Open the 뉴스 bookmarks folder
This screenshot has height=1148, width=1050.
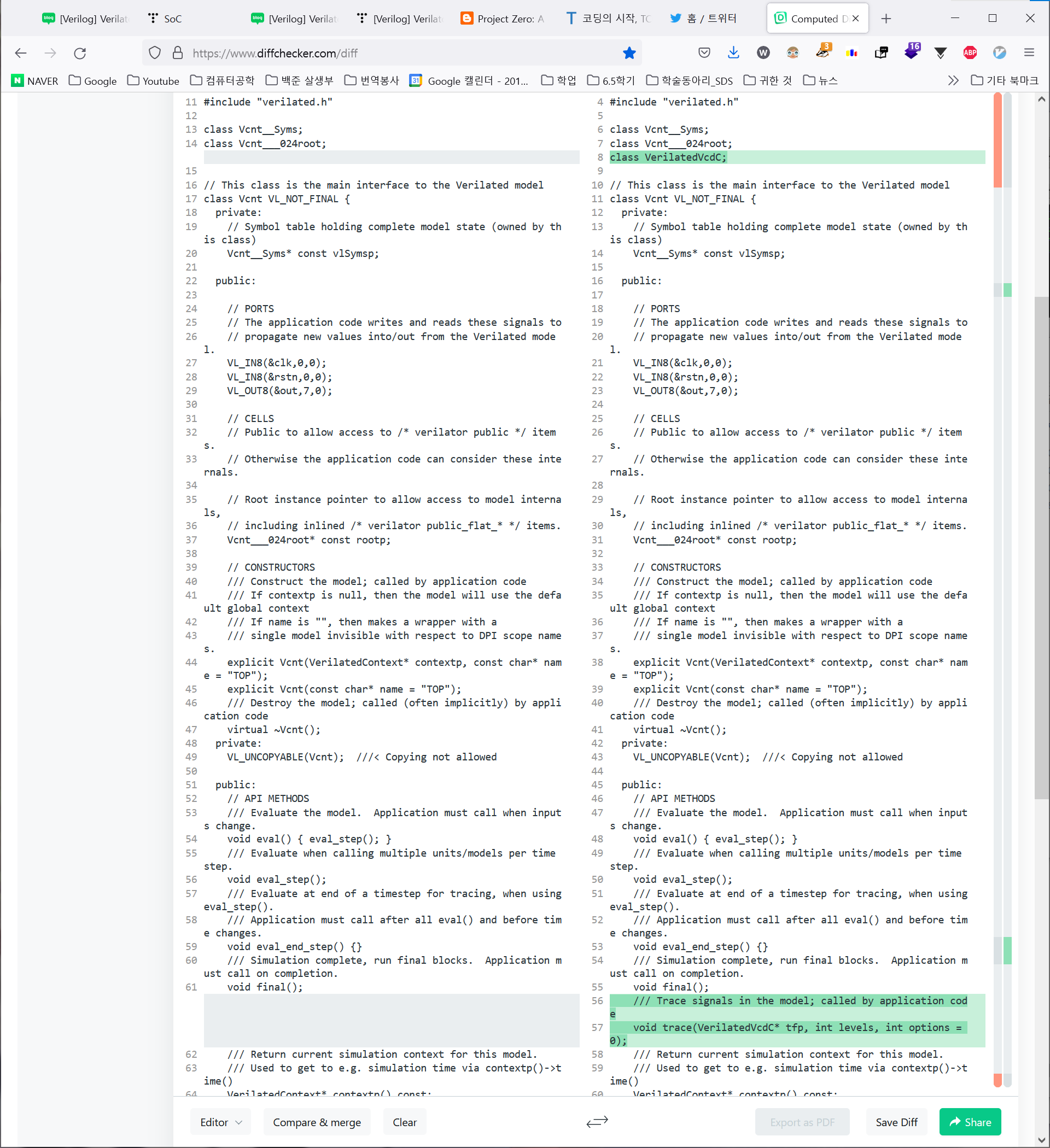tap(820, 80)
